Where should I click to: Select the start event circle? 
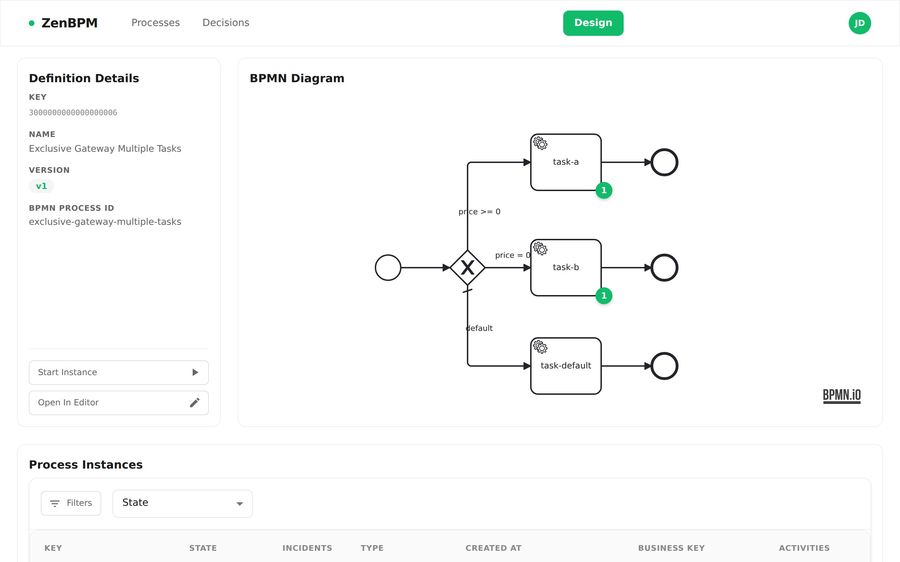(388, 268)
